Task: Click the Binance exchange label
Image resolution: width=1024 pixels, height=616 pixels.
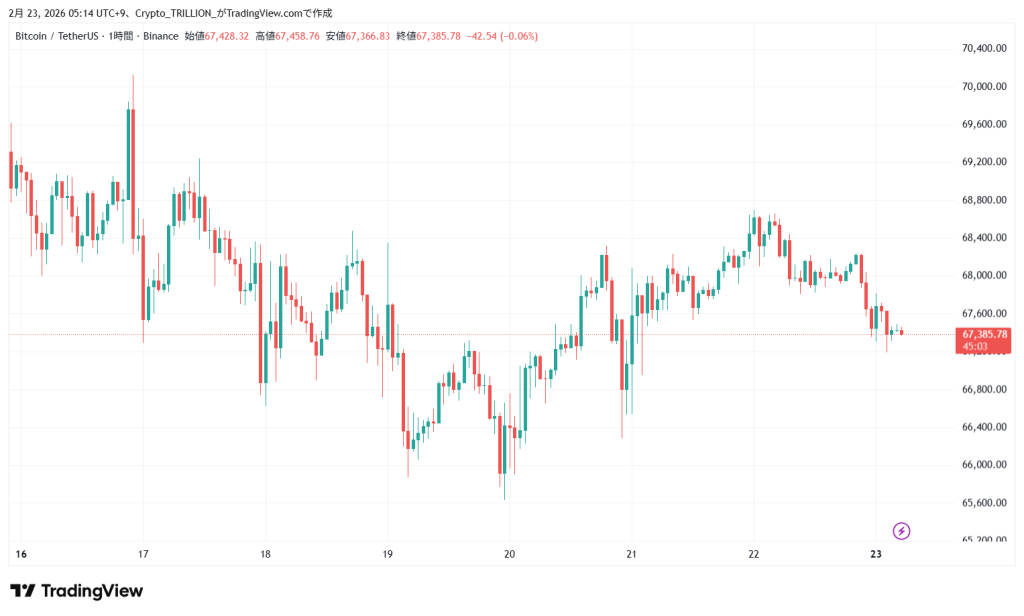Action: pos(160,36)
